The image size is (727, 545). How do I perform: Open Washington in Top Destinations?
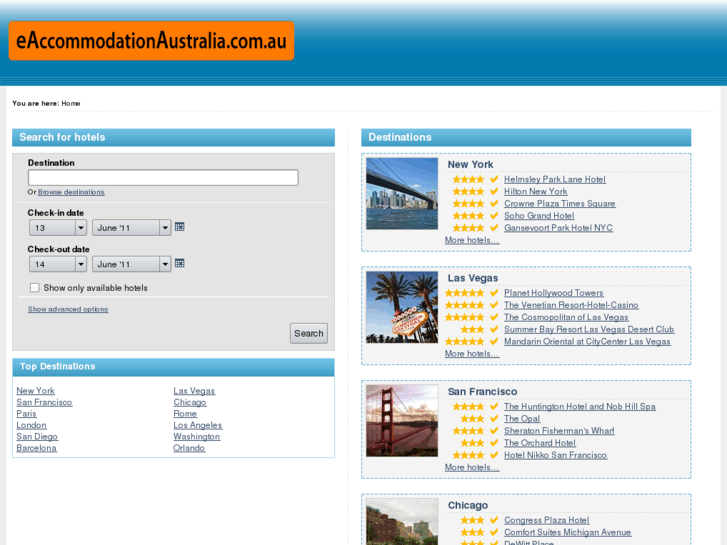tap(197, 436)
